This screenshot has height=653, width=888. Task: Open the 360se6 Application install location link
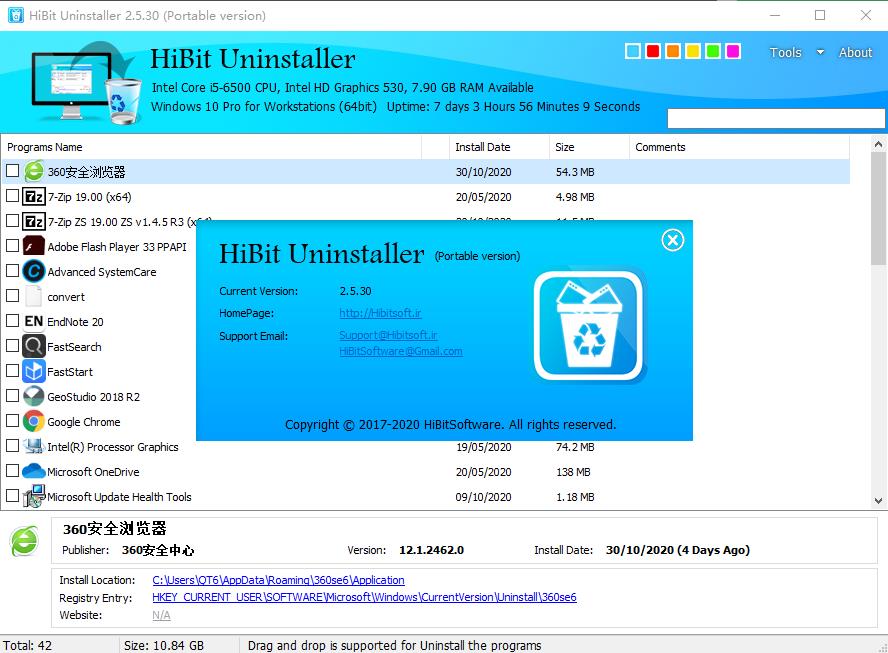pyautogui.click(x=278, y=580)
